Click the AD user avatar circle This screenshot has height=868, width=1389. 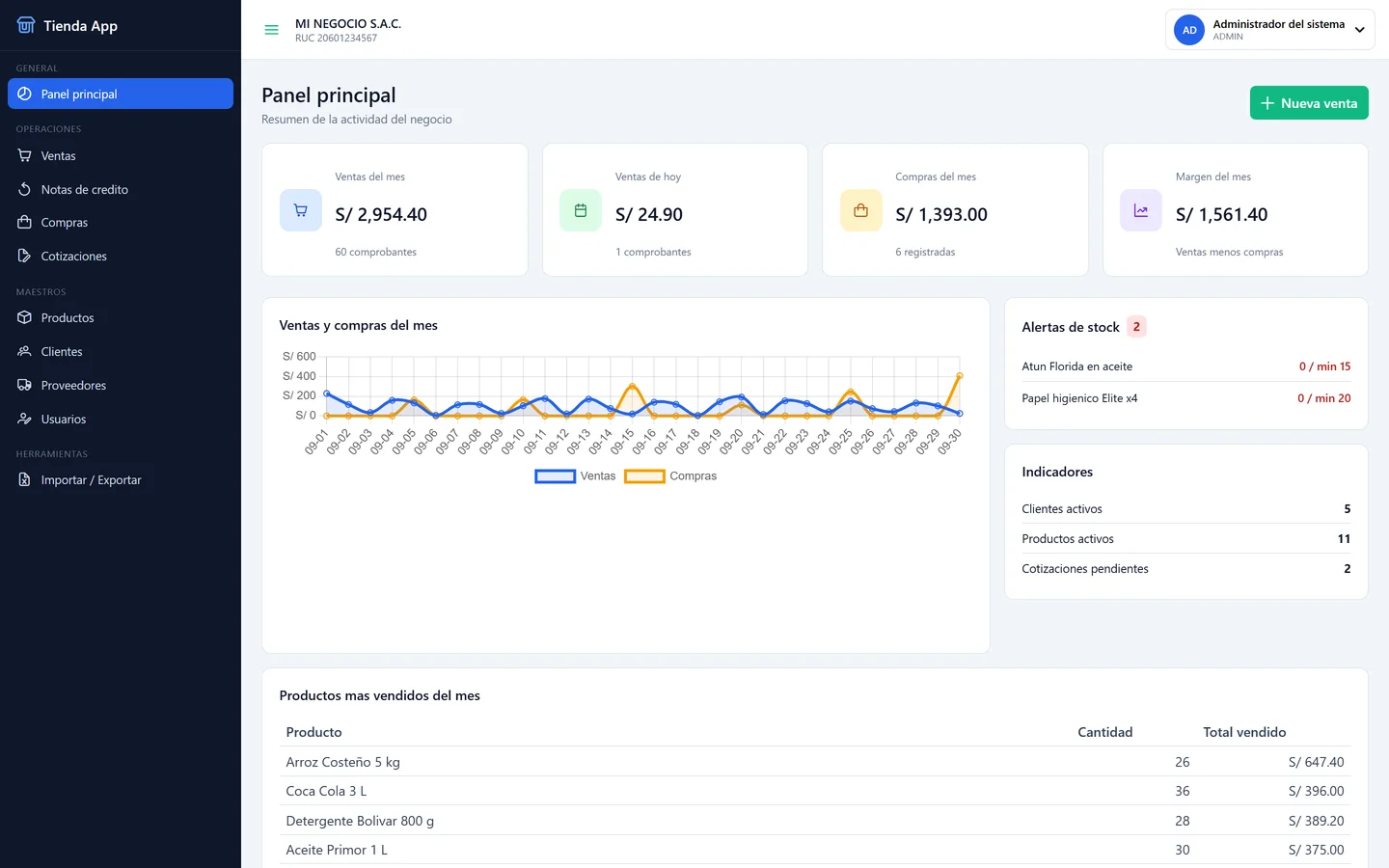click(1189, 30)
